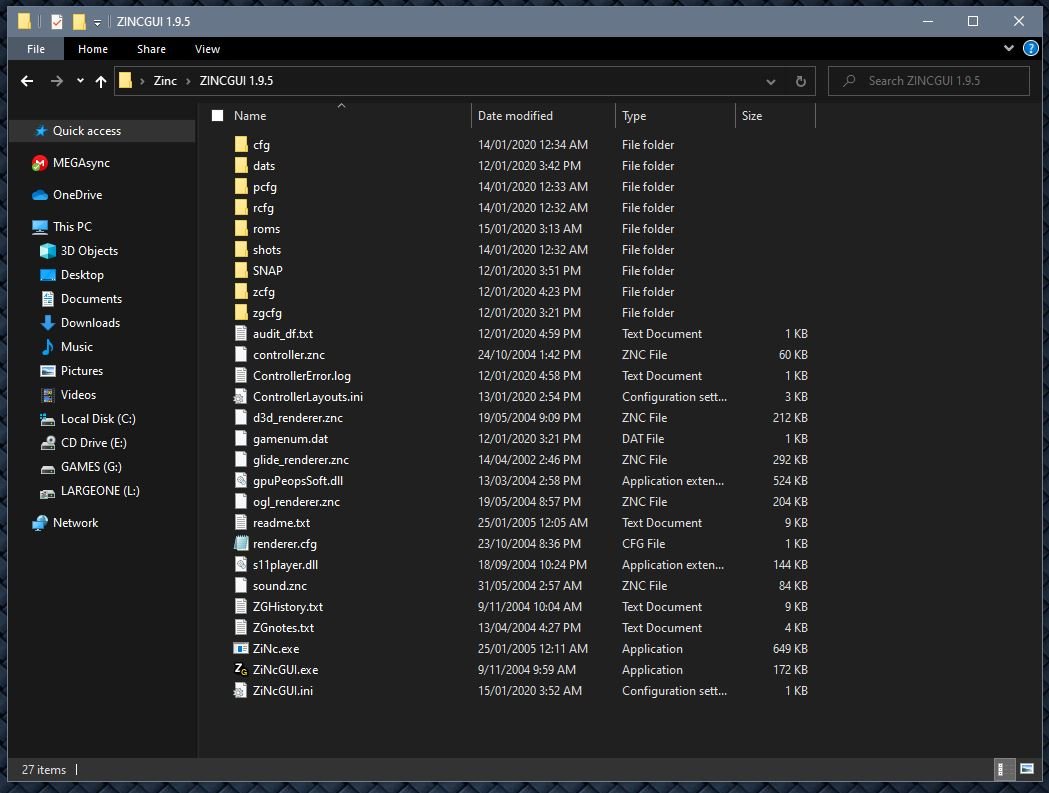Go up one folder level

pos(100,81)
